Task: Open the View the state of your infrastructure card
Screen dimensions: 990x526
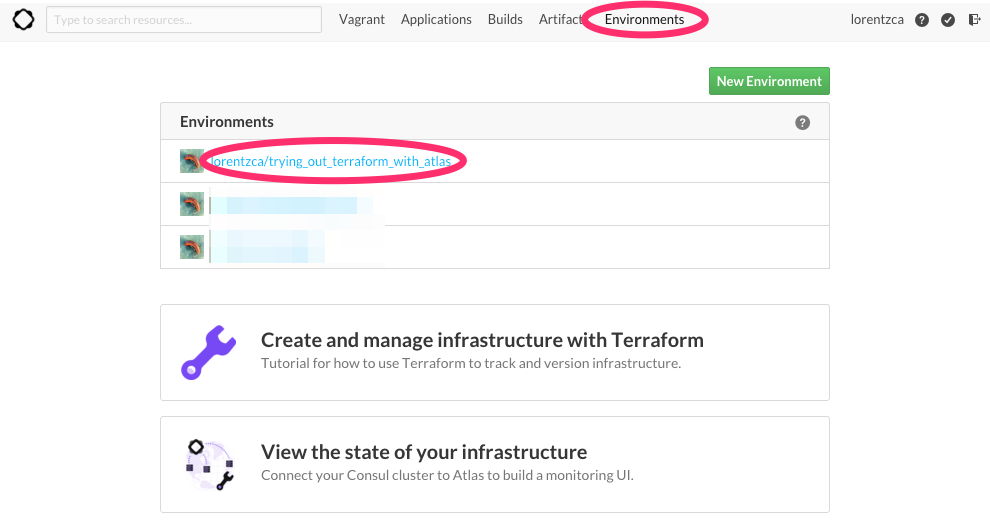Action: (x=495, y=464)
